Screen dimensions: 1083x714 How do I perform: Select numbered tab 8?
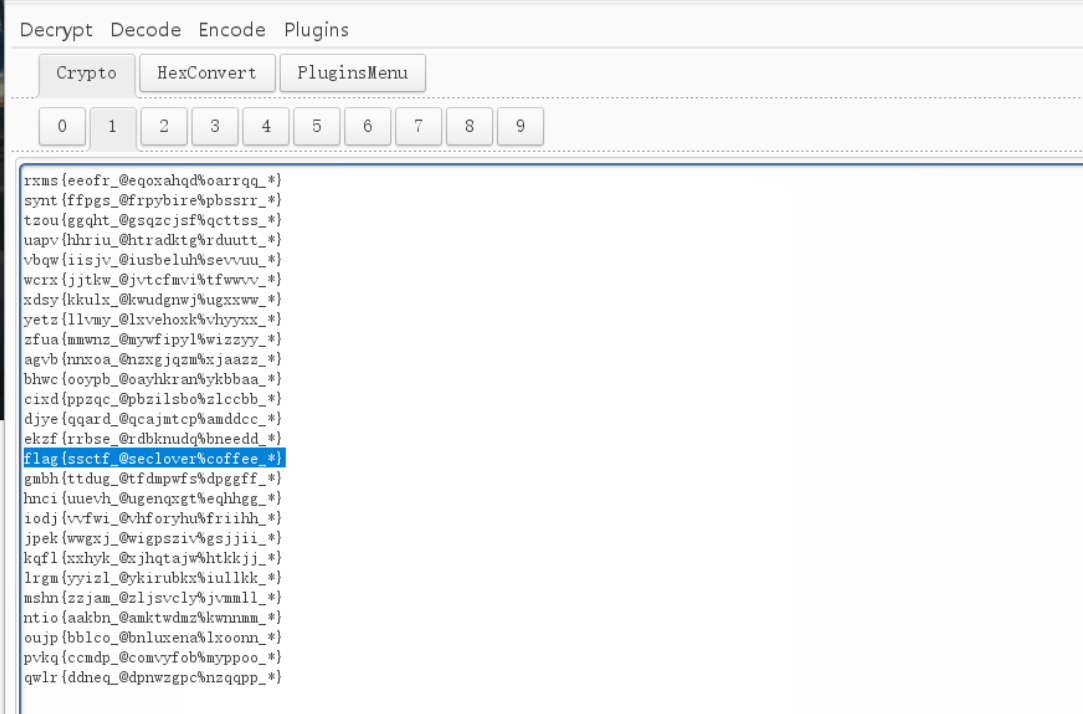coord(470,126)
